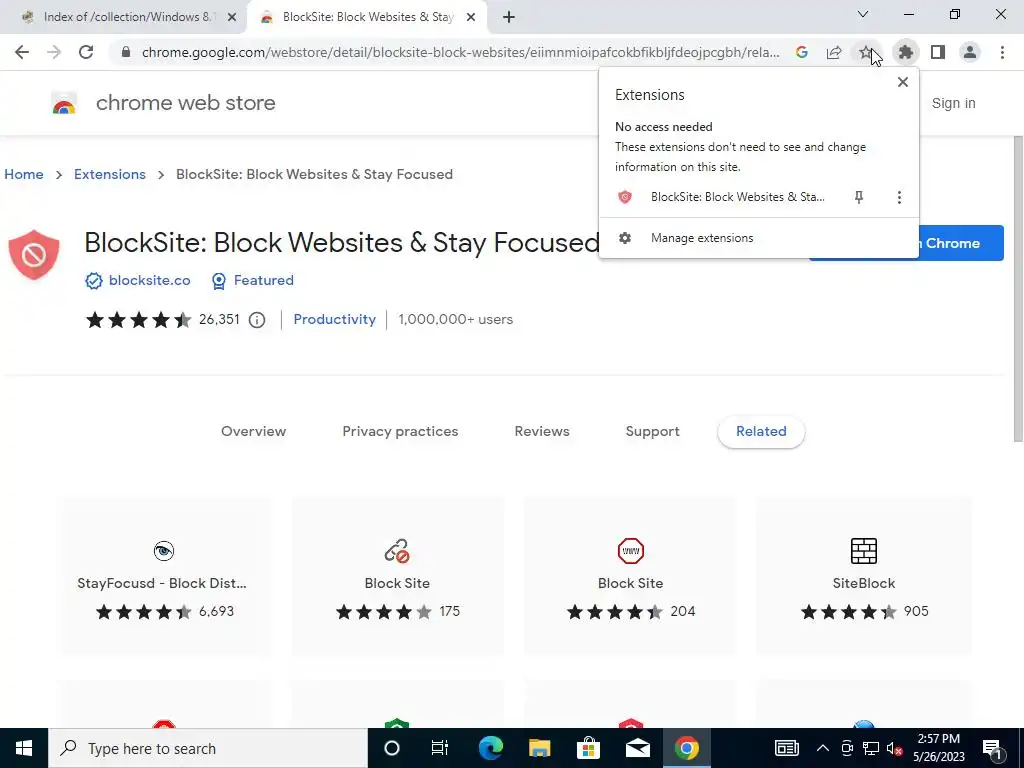Close the Extensions popup
Viewport: 1024px width, 768px height.
click(903, 82)
